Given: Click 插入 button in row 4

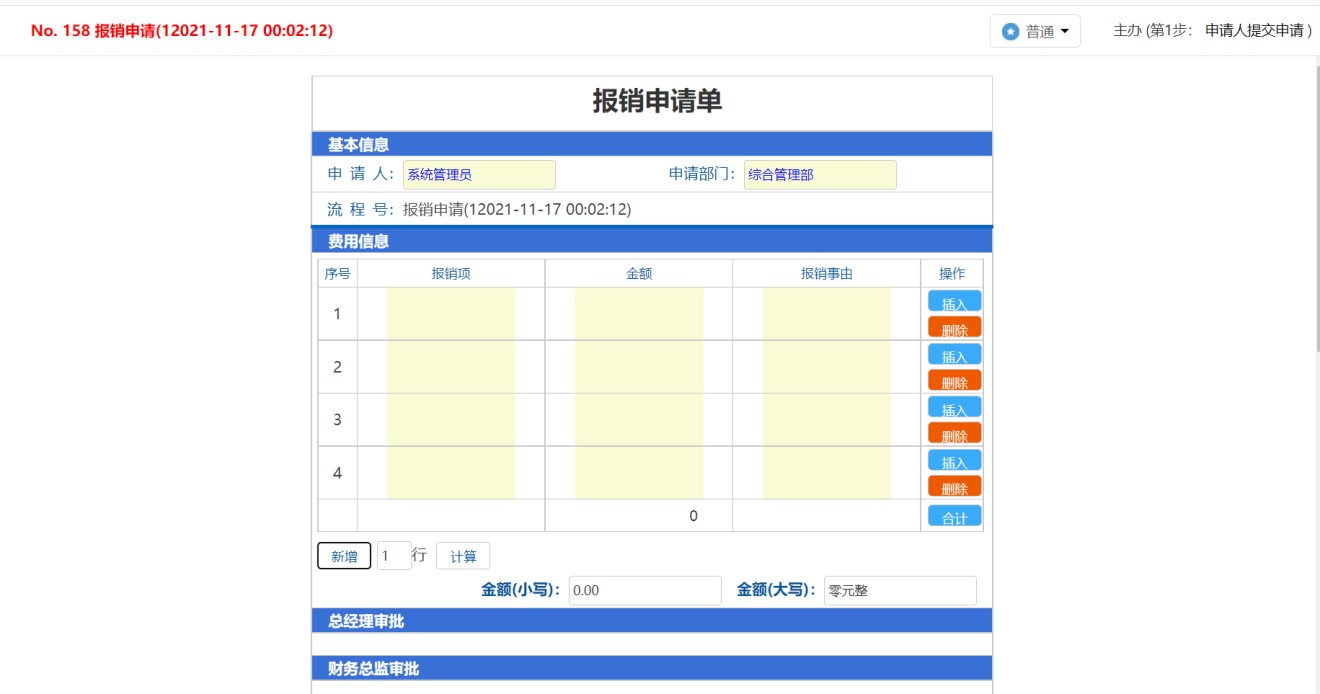Looking at the screenshot, I should coord(955,460).
